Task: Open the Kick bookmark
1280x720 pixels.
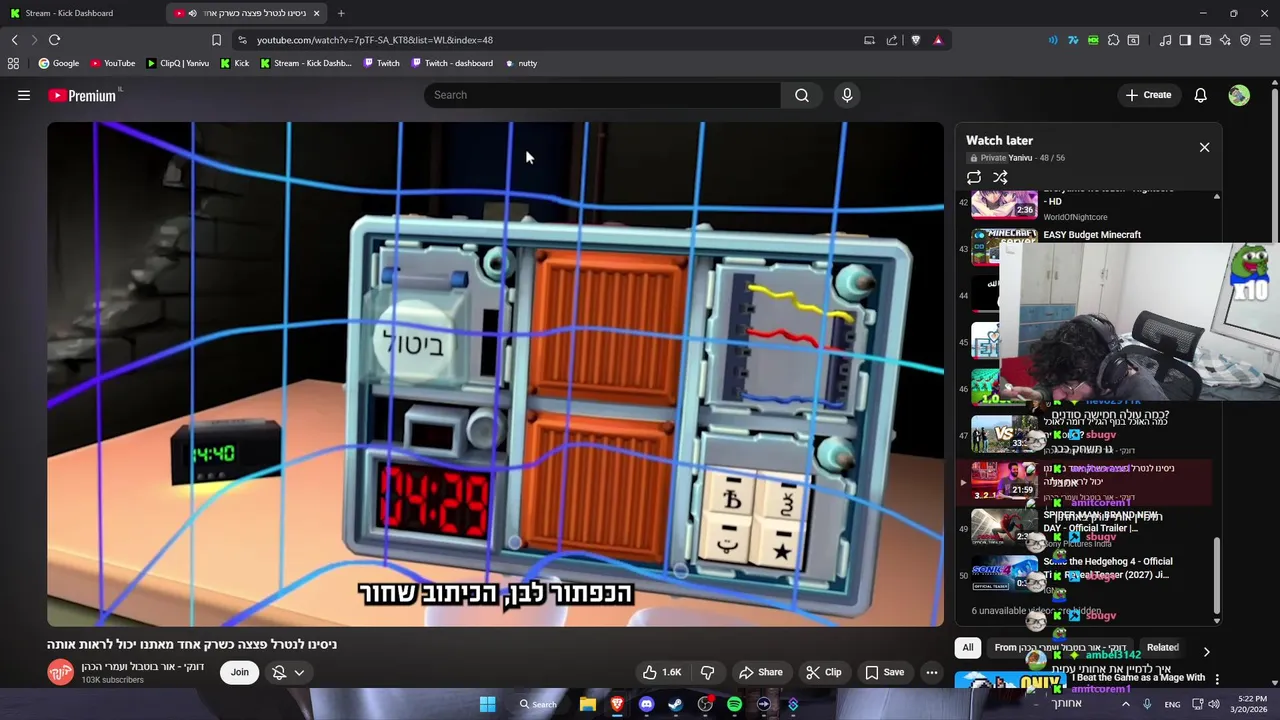Action: pyautogui.click(x=235, y=63)
